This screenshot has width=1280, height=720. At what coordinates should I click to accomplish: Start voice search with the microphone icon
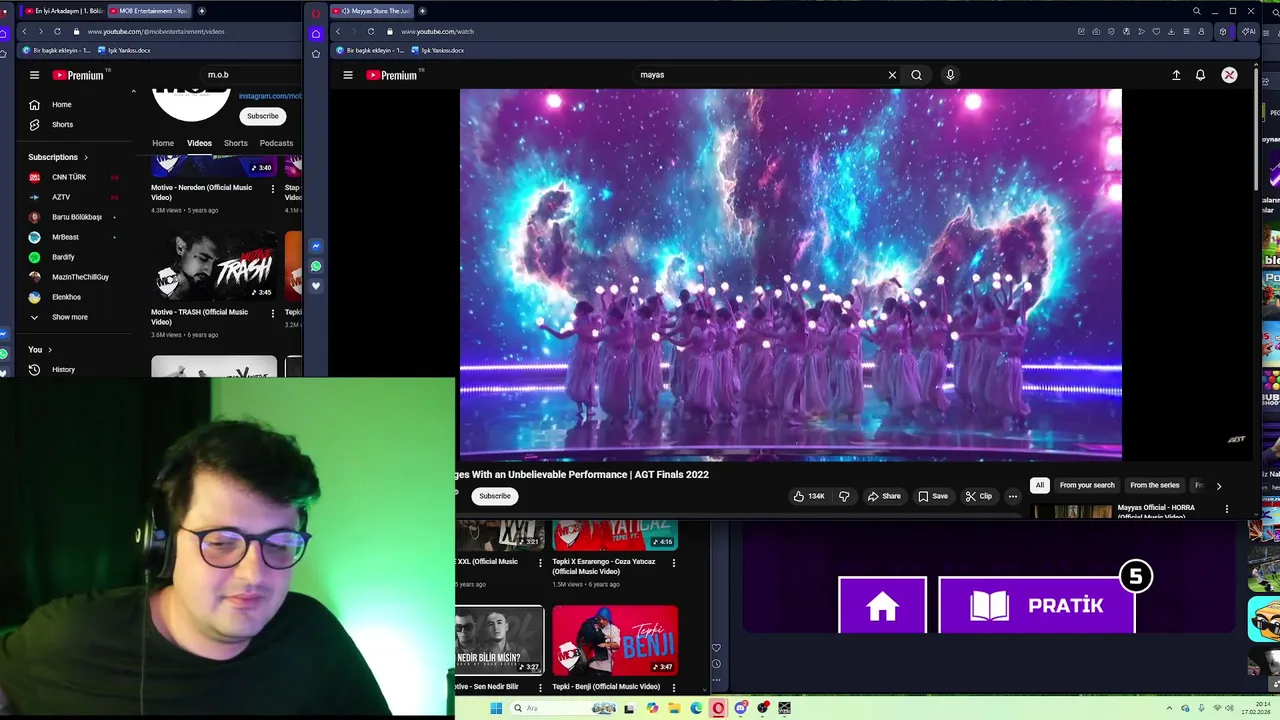[x=950, y=75]
